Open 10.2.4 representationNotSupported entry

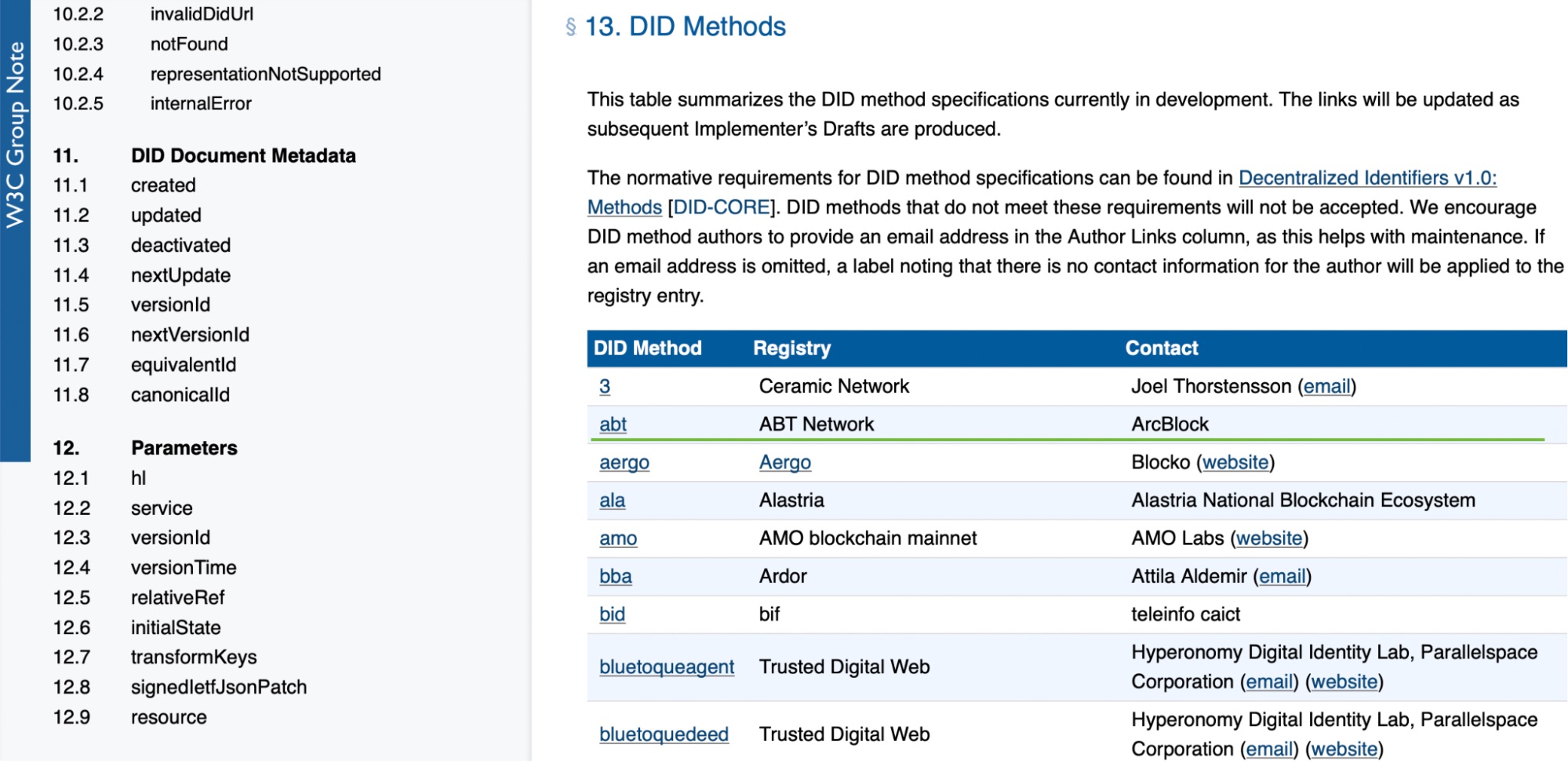(x=265, y=75)
